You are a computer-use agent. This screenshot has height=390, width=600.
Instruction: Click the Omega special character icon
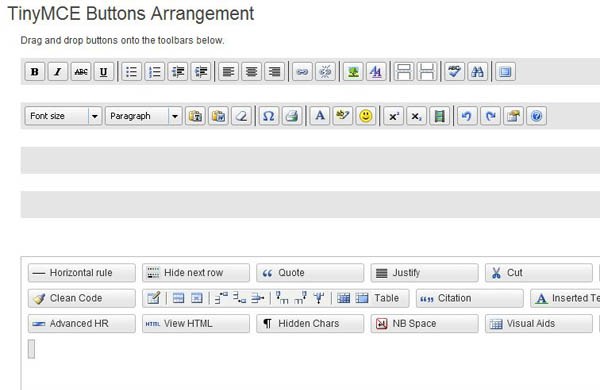[x=269, y=116]
